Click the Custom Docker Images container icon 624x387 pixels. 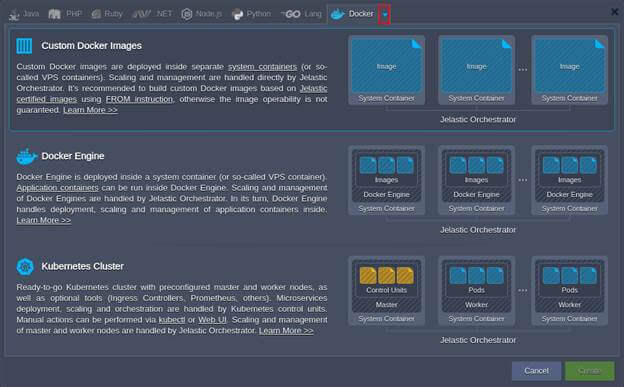click(24, 46)
